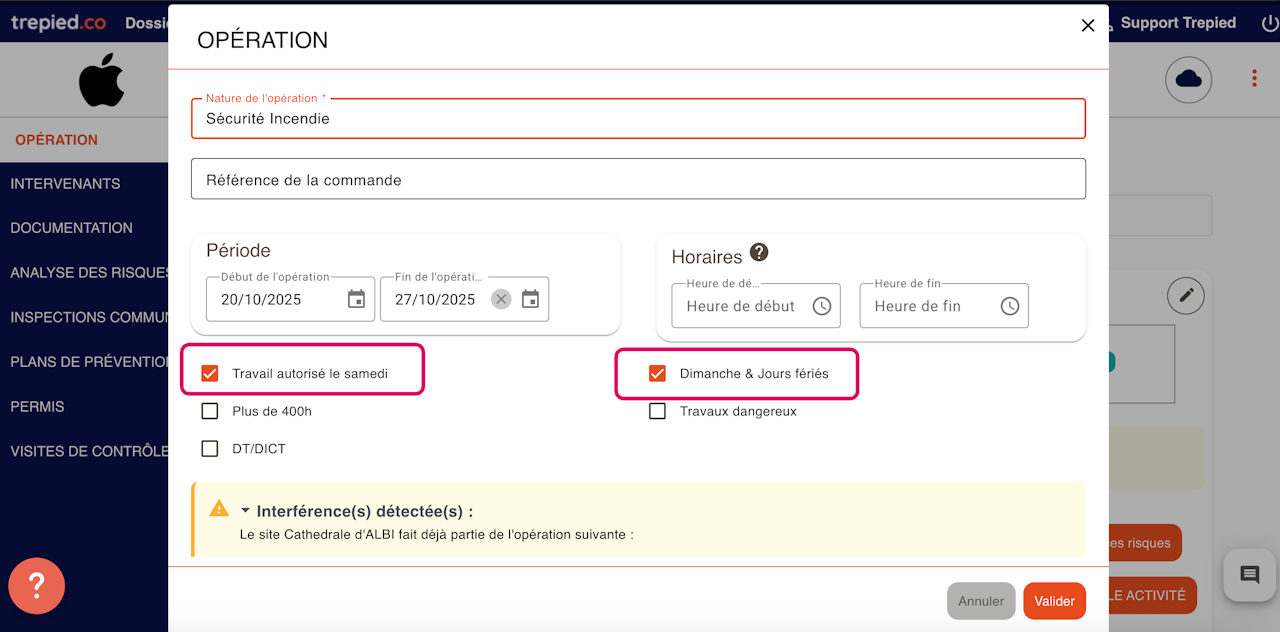Click the pencil edit icon
The image size is (1280, 632).
tap(1186, 295)
